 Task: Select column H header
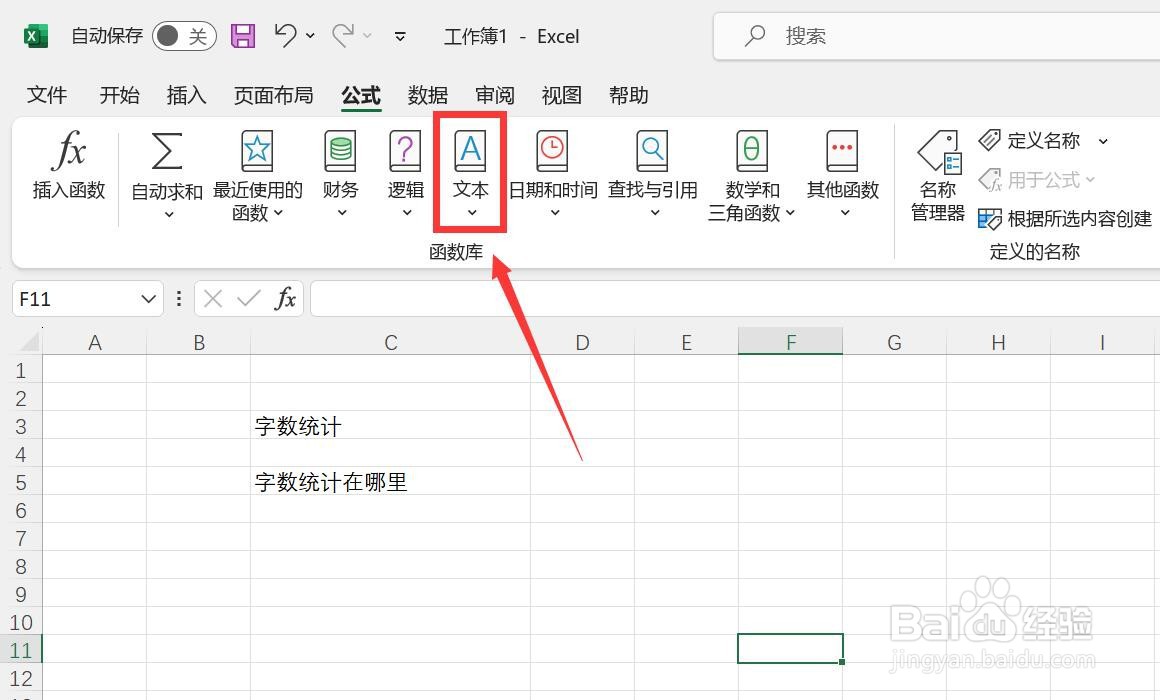coord(999,343)
